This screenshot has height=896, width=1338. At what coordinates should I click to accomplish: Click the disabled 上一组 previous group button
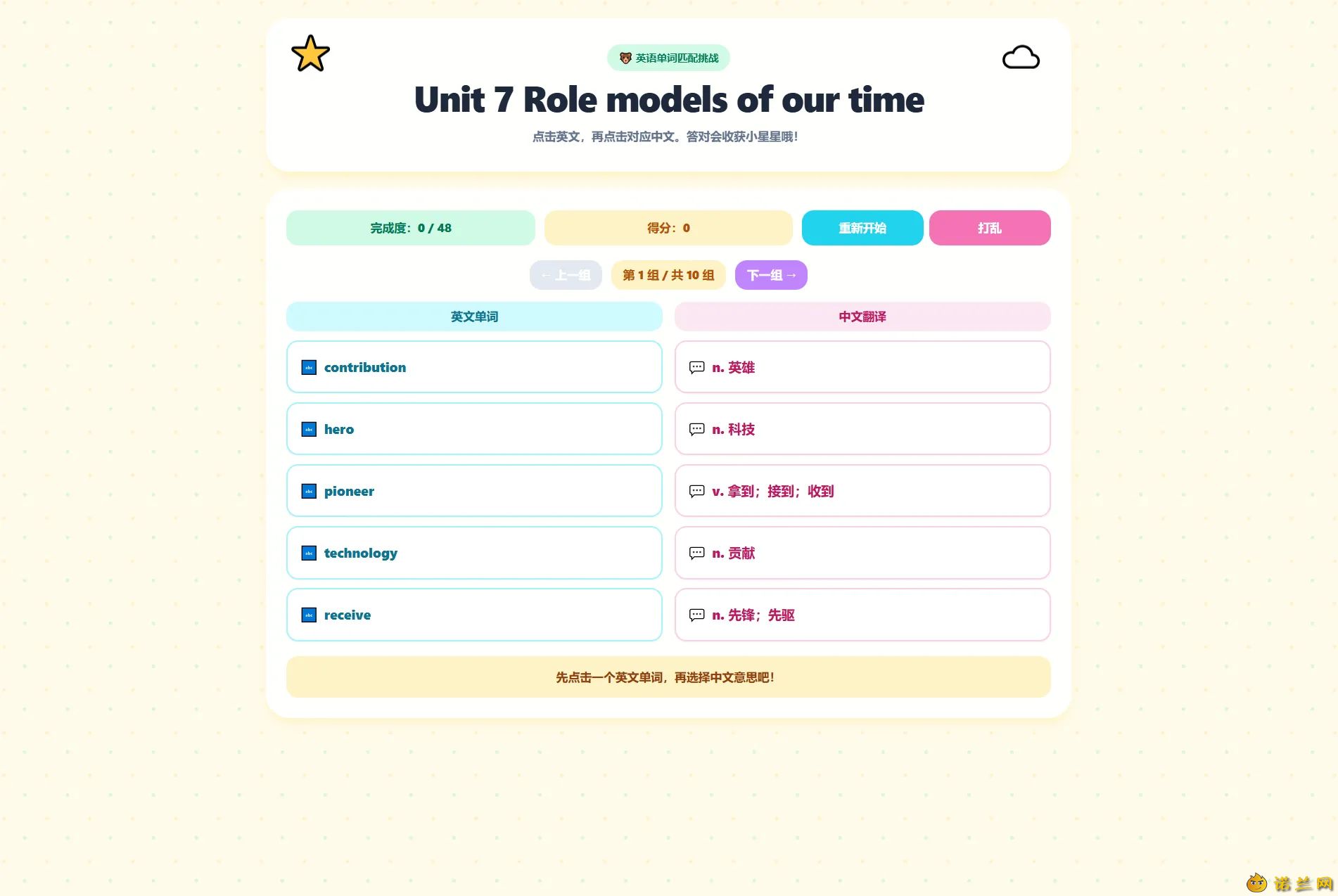point(566,275)
